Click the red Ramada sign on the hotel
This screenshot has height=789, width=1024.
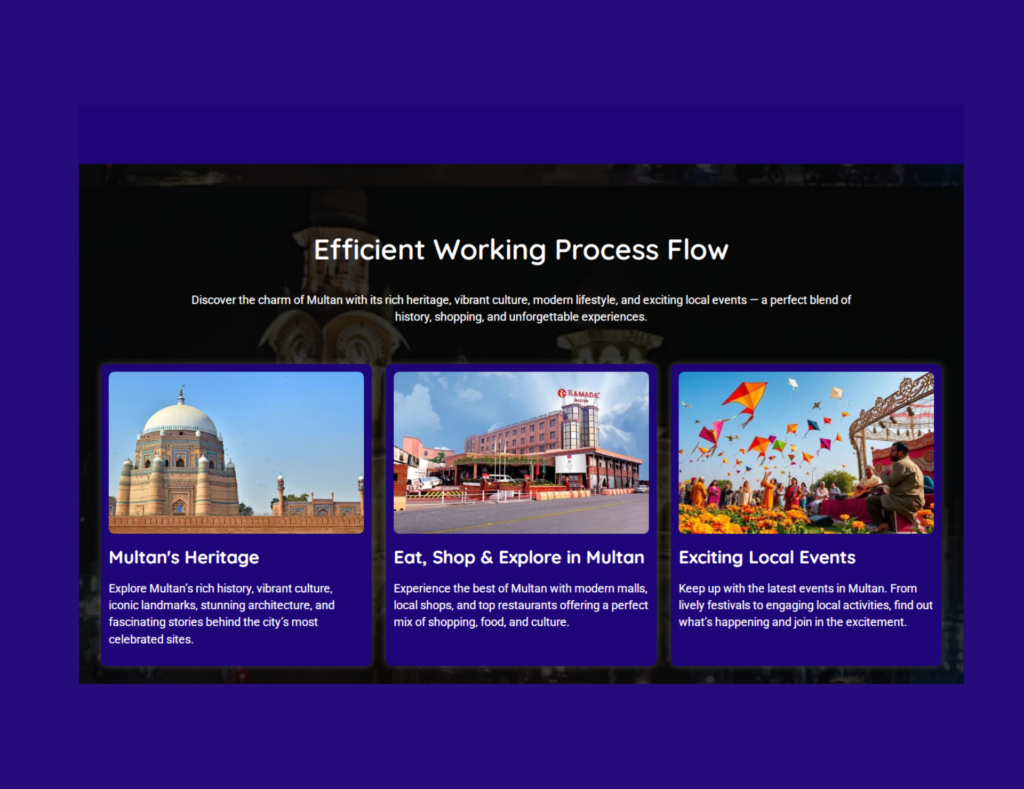(x=579, y=395)
